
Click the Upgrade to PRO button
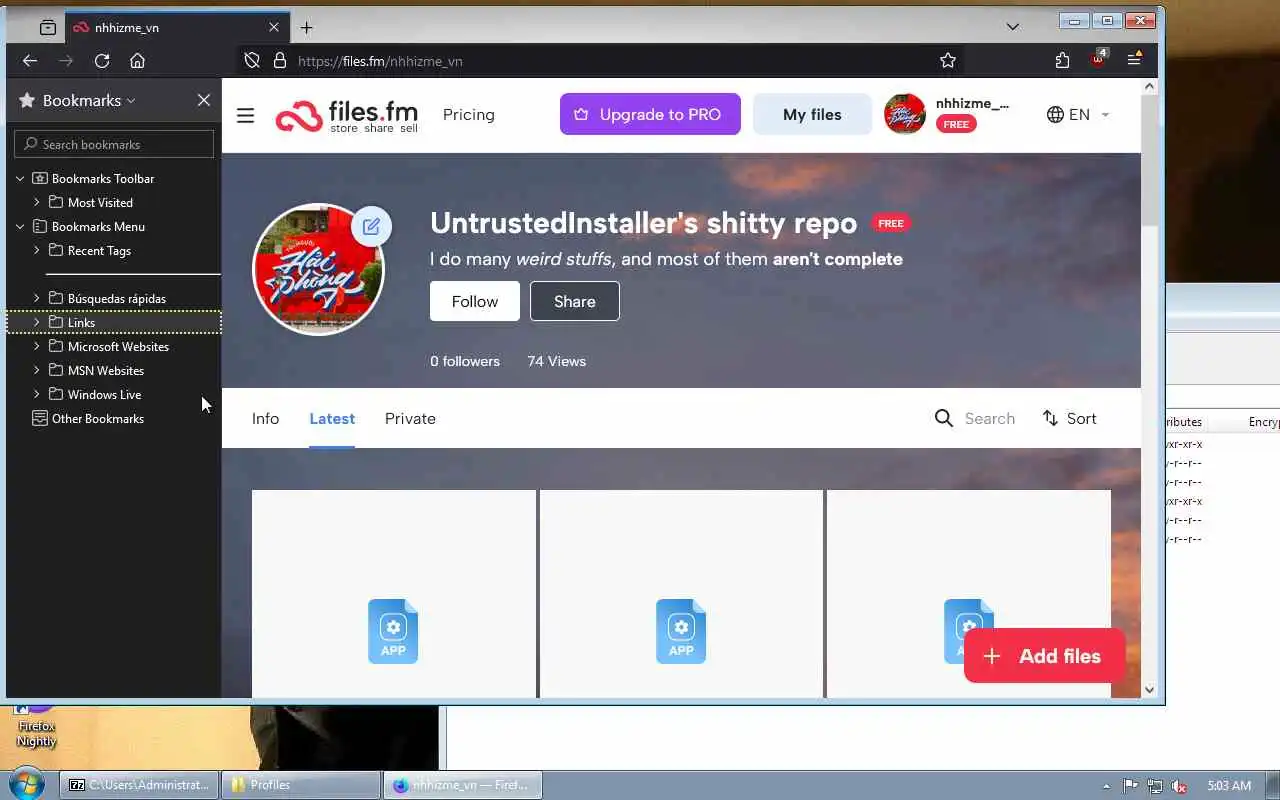(x=650, y=114)
